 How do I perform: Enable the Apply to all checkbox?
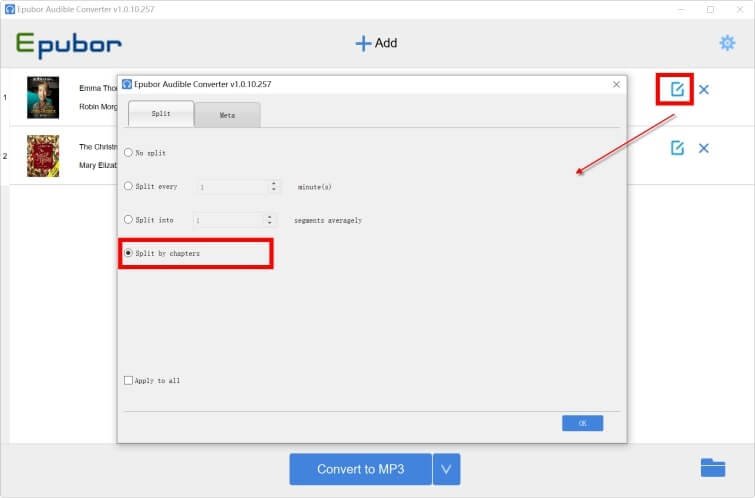[x=128, y=380]
